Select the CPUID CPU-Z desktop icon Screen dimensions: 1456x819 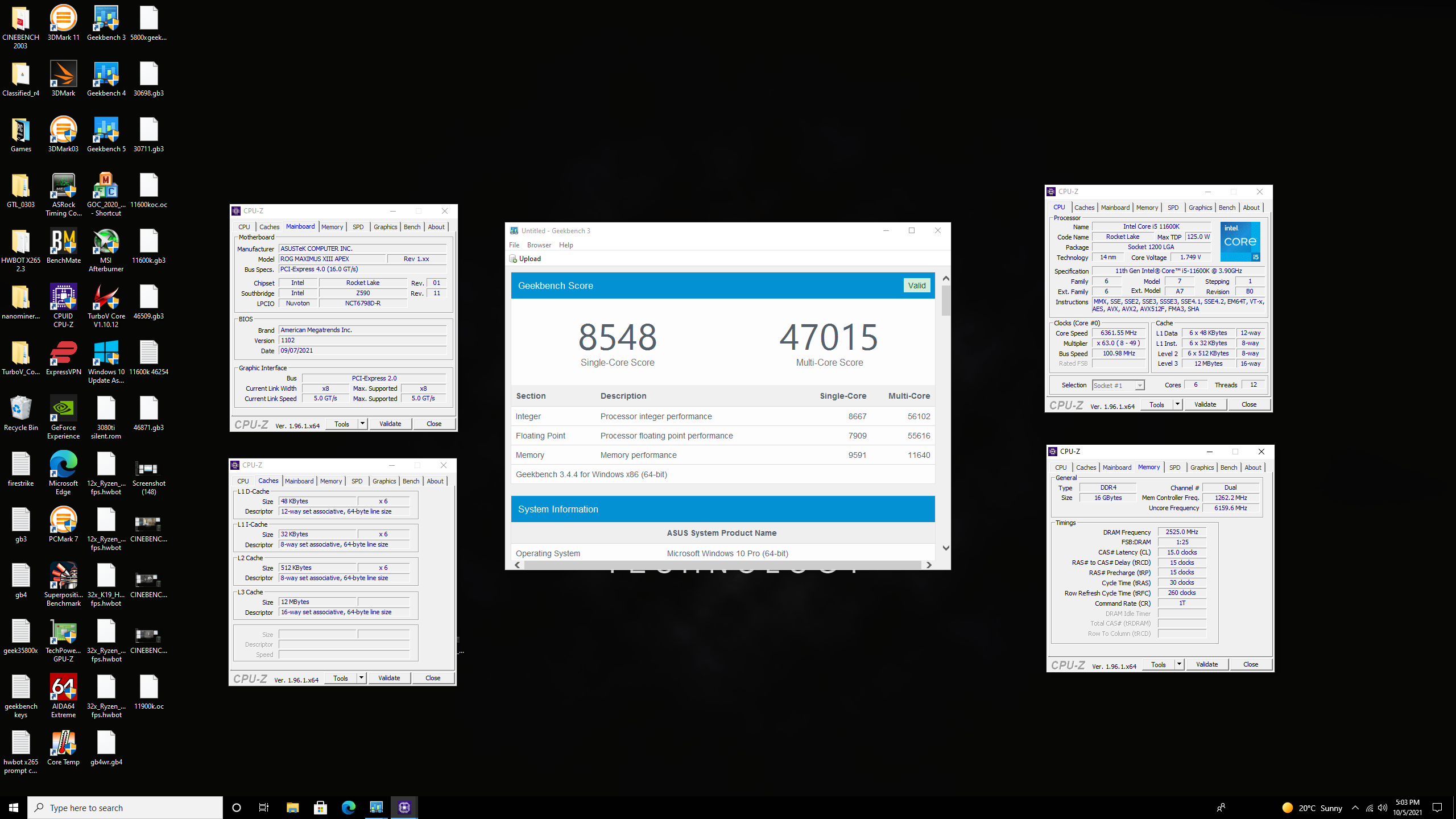tap(63, 306)
